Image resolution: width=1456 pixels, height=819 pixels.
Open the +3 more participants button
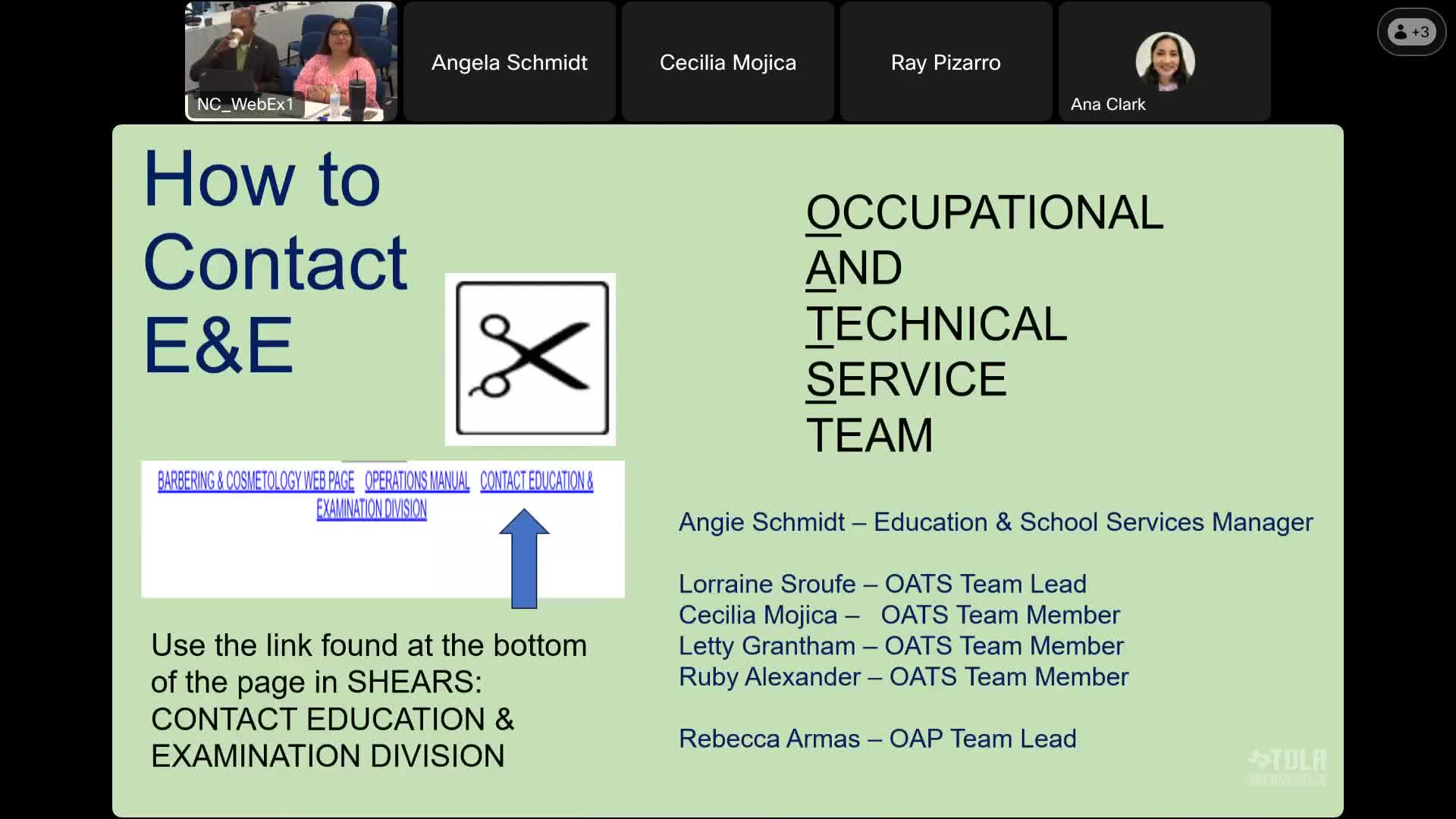click(1411, 32)
